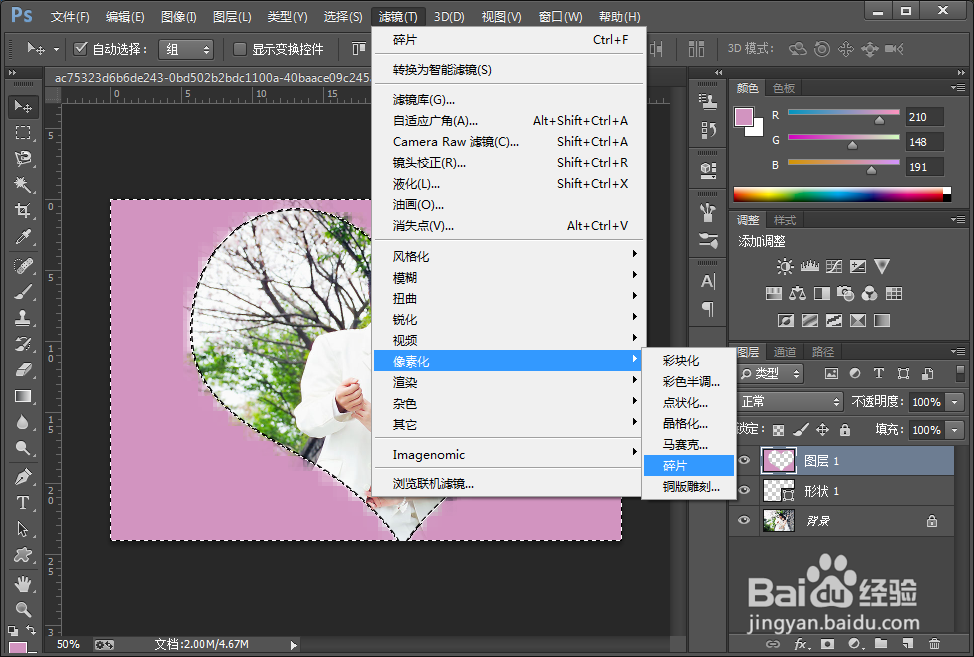The width and height of the screenshot is (974, 657).
Task: Switch to the 通道 tab
Action: point(784,351)
